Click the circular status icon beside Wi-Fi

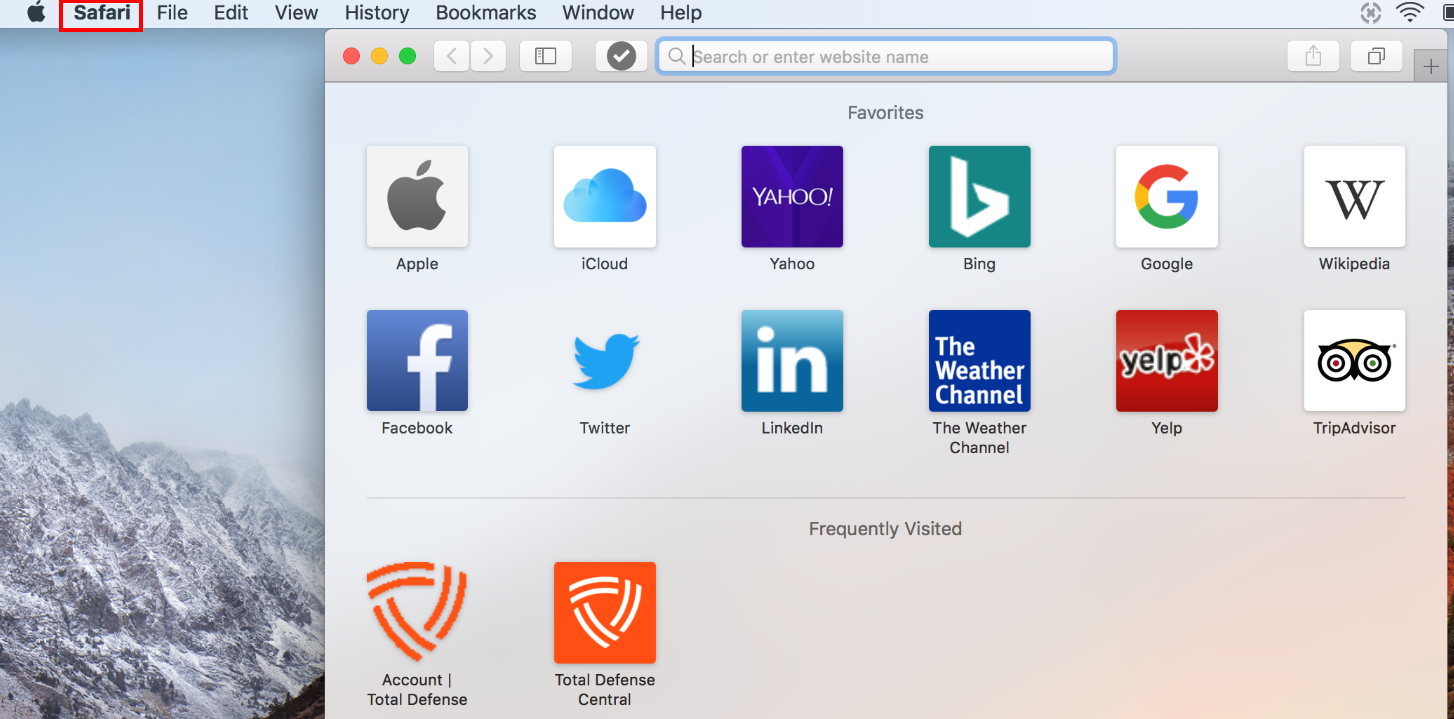click(1371, 13)
